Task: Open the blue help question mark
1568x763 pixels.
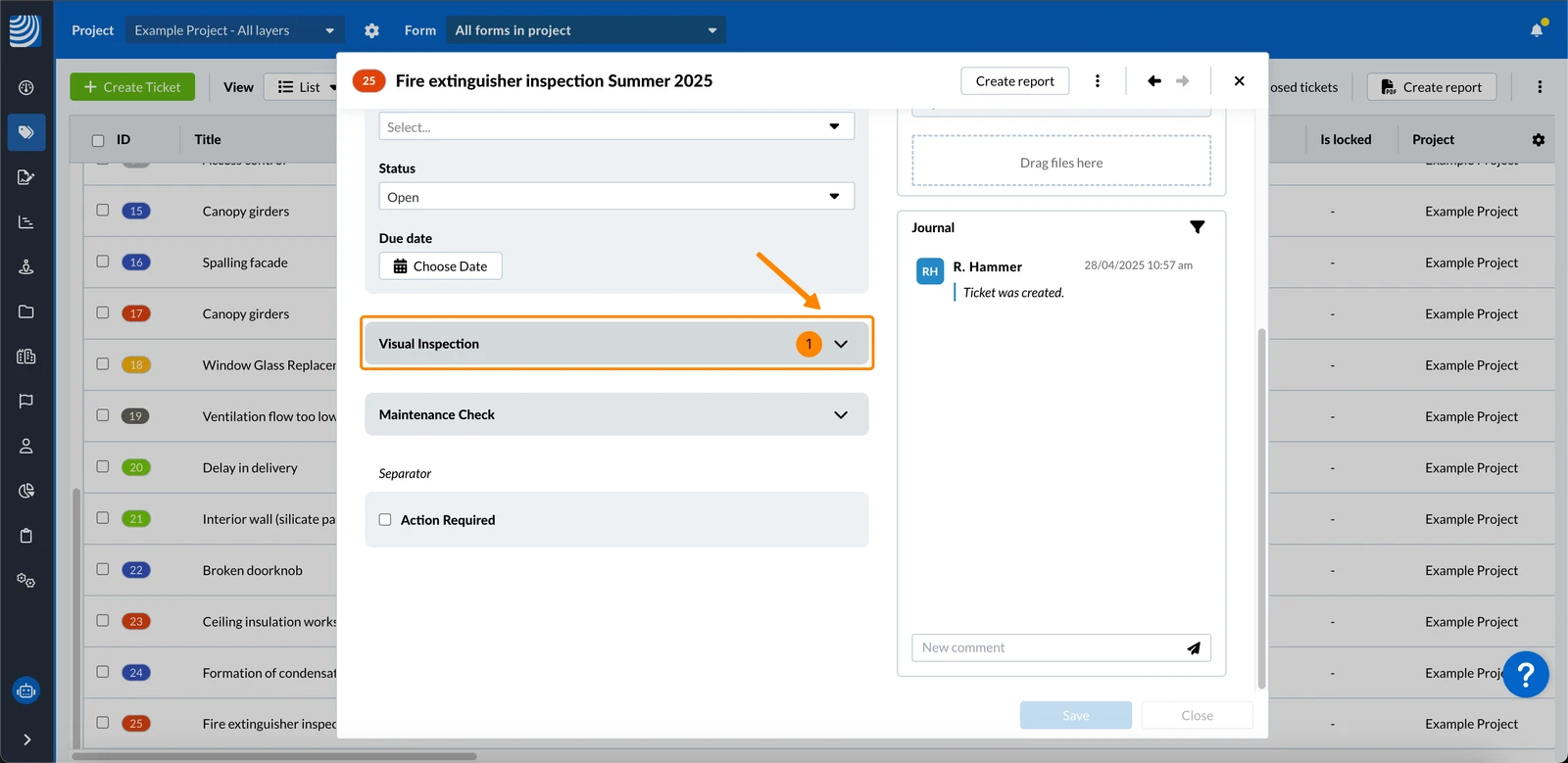Action: pos(1525,674)
